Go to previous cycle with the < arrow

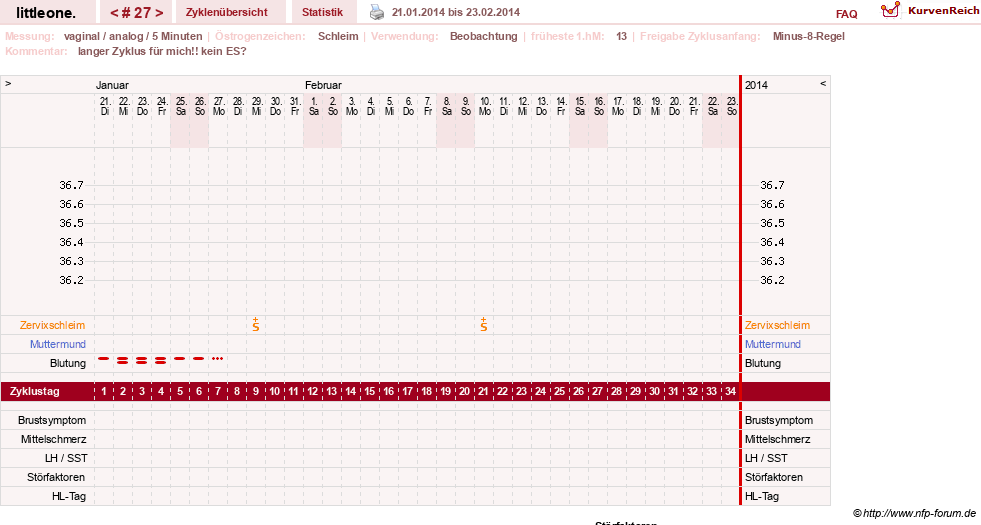(114, 13)
